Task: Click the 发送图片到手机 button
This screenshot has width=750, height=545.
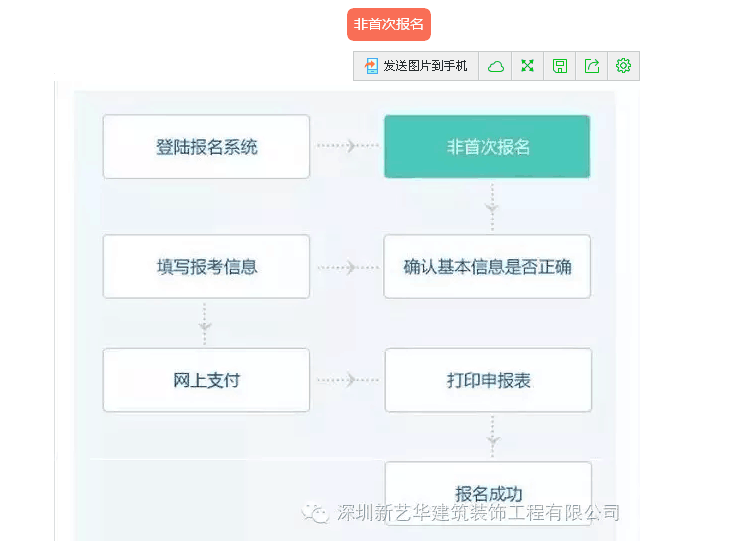Action: click(416, 66)
